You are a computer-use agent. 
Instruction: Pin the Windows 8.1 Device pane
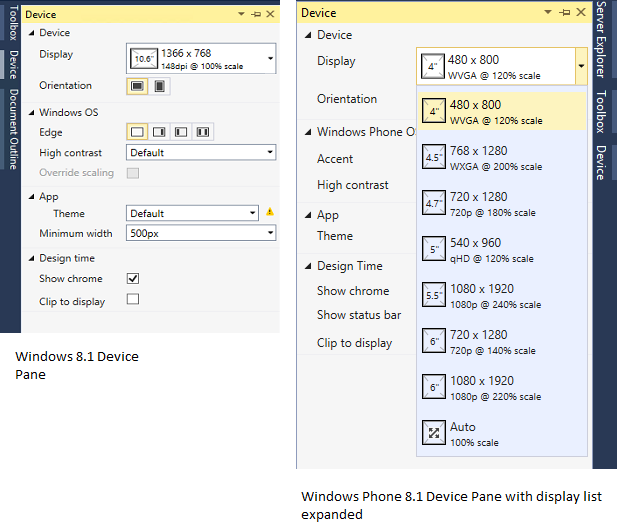[256, 14]
